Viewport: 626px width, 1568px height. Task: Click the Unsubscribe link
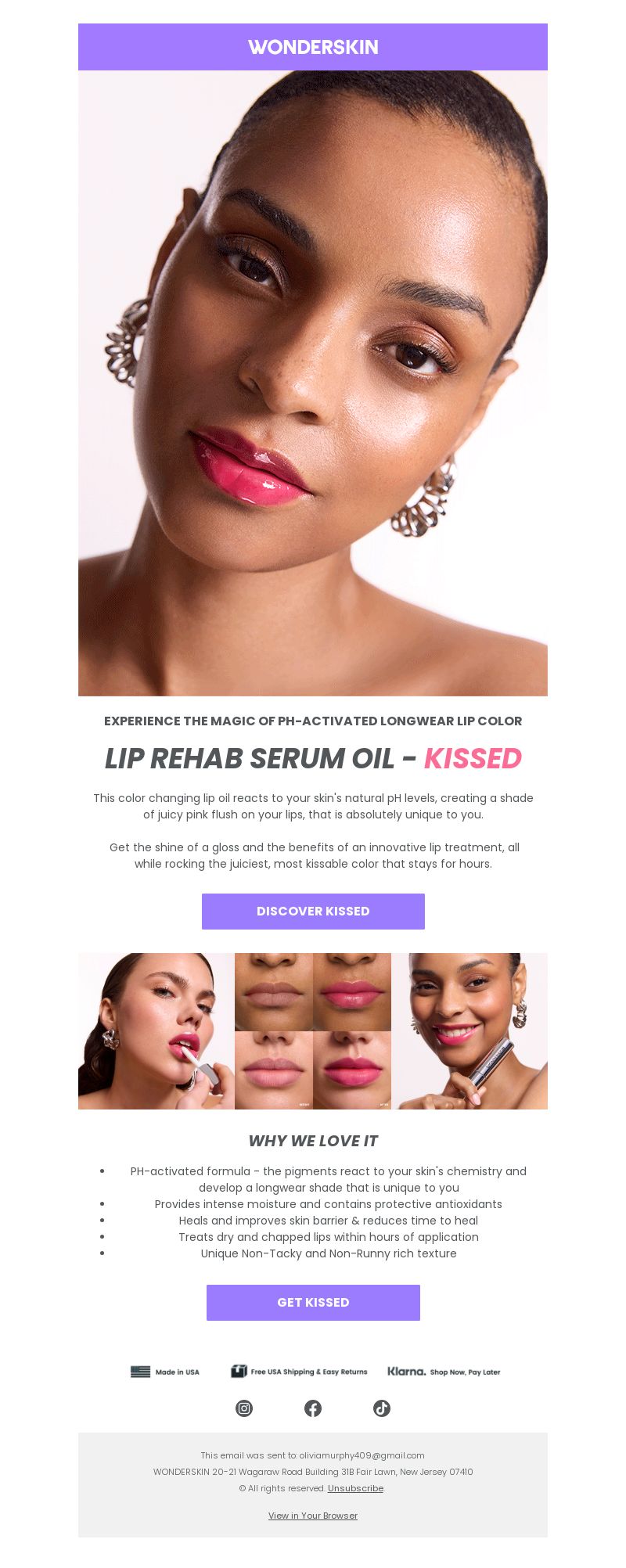pos(355,1488)
